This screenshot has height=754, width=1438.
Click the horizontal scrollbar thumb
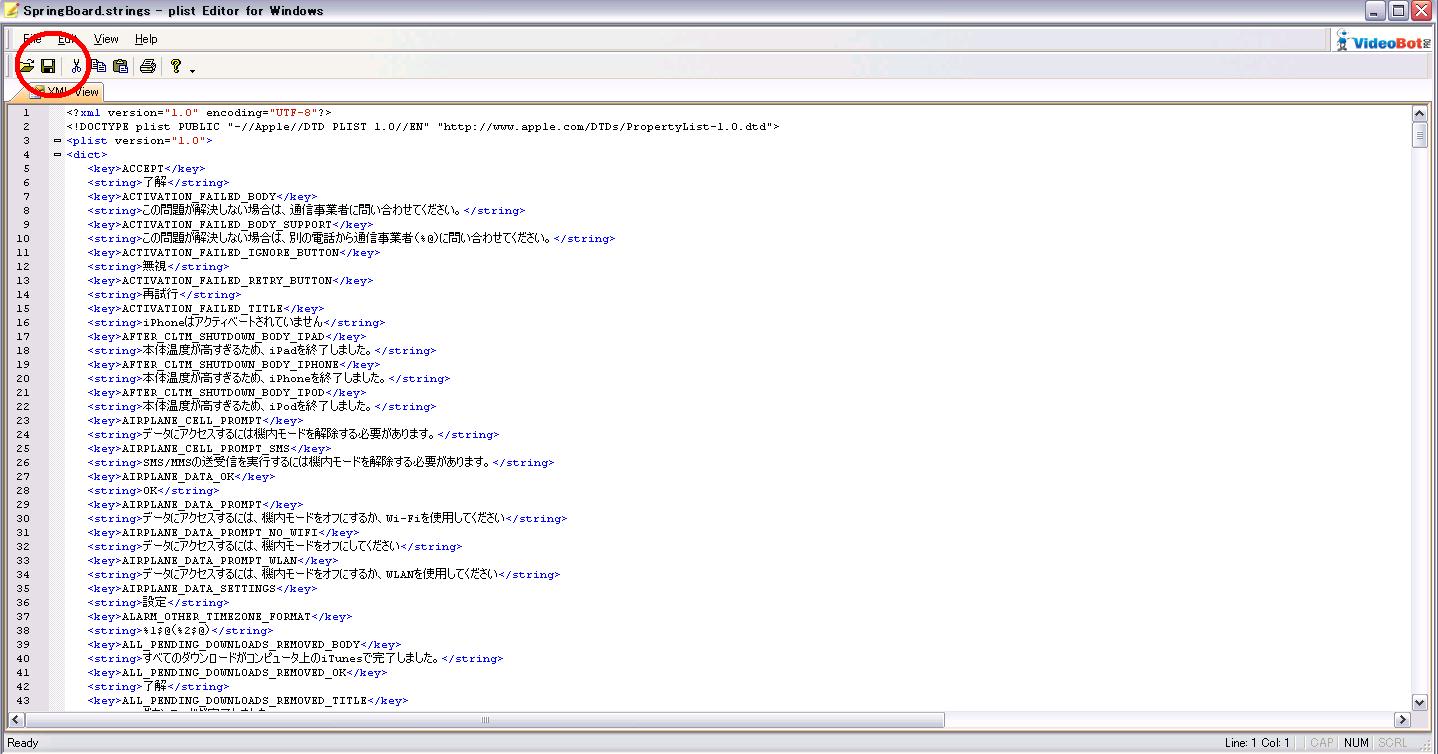point(485,720)
